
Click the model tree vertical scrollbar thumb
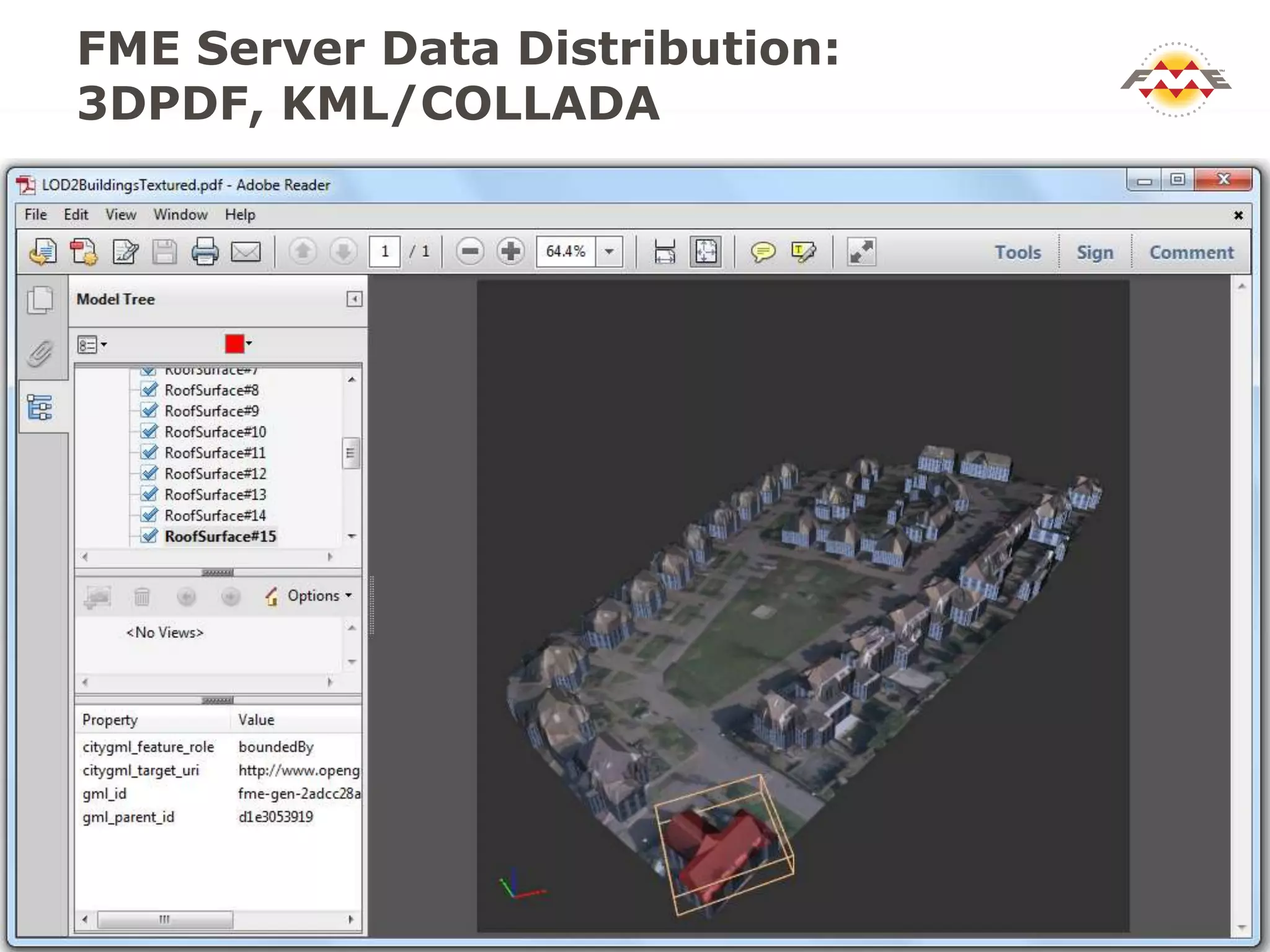click(350, 453)
